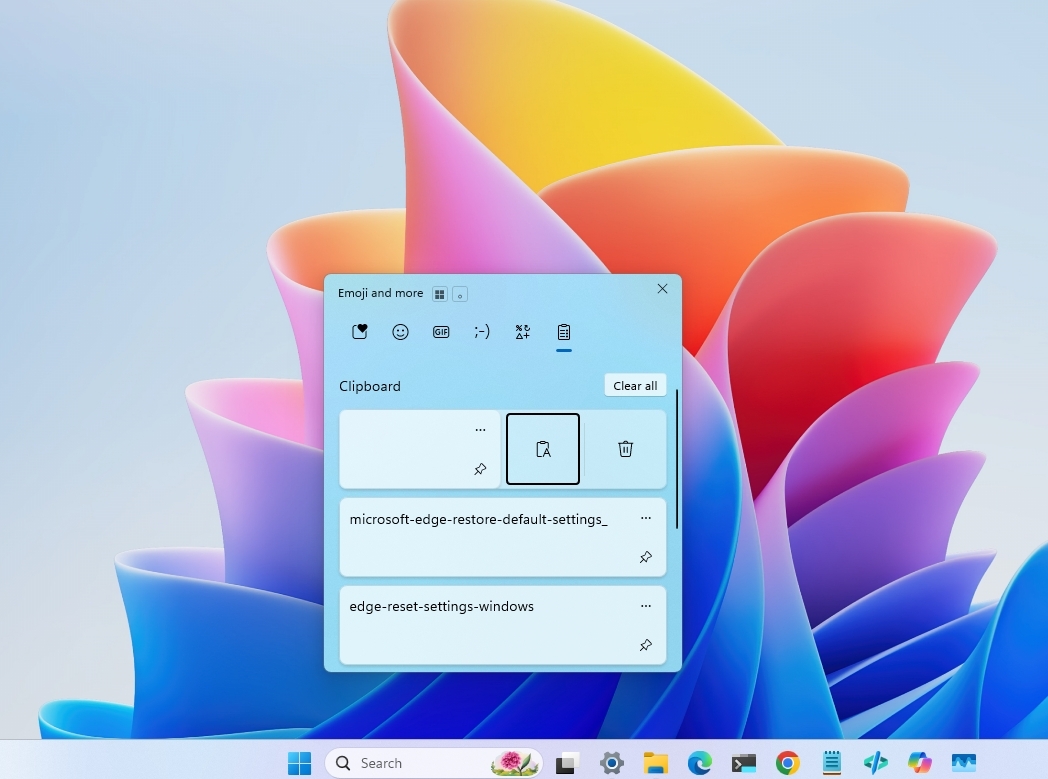This screenshot has height=779, width=1048.
Task: Click the taskbar Search box
Action: coord(433,763)
